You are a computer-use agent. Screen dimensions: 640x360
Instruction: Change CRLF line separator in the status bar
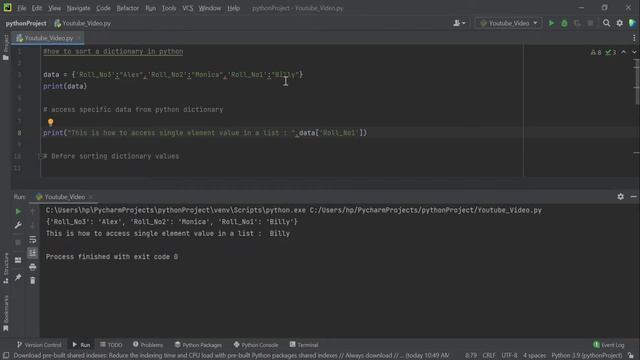(489, 356)
